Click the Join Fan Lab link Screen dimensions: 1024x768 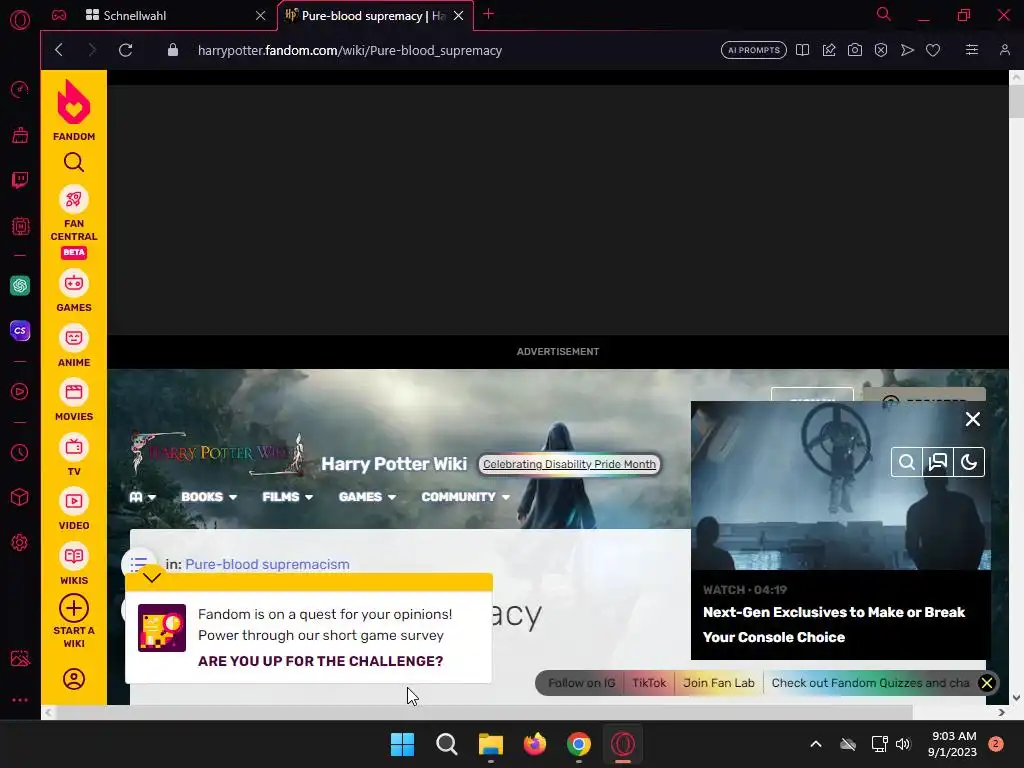[x=718, y=683]
